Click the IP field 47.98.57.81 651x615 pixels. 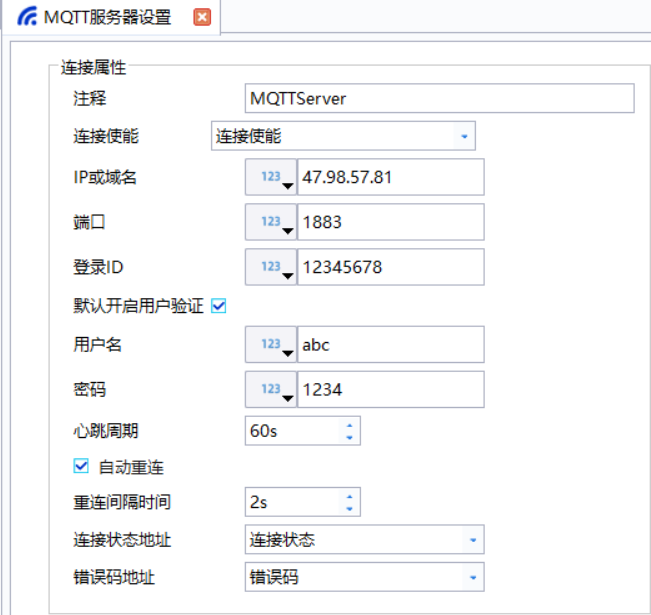click(391, 177)
